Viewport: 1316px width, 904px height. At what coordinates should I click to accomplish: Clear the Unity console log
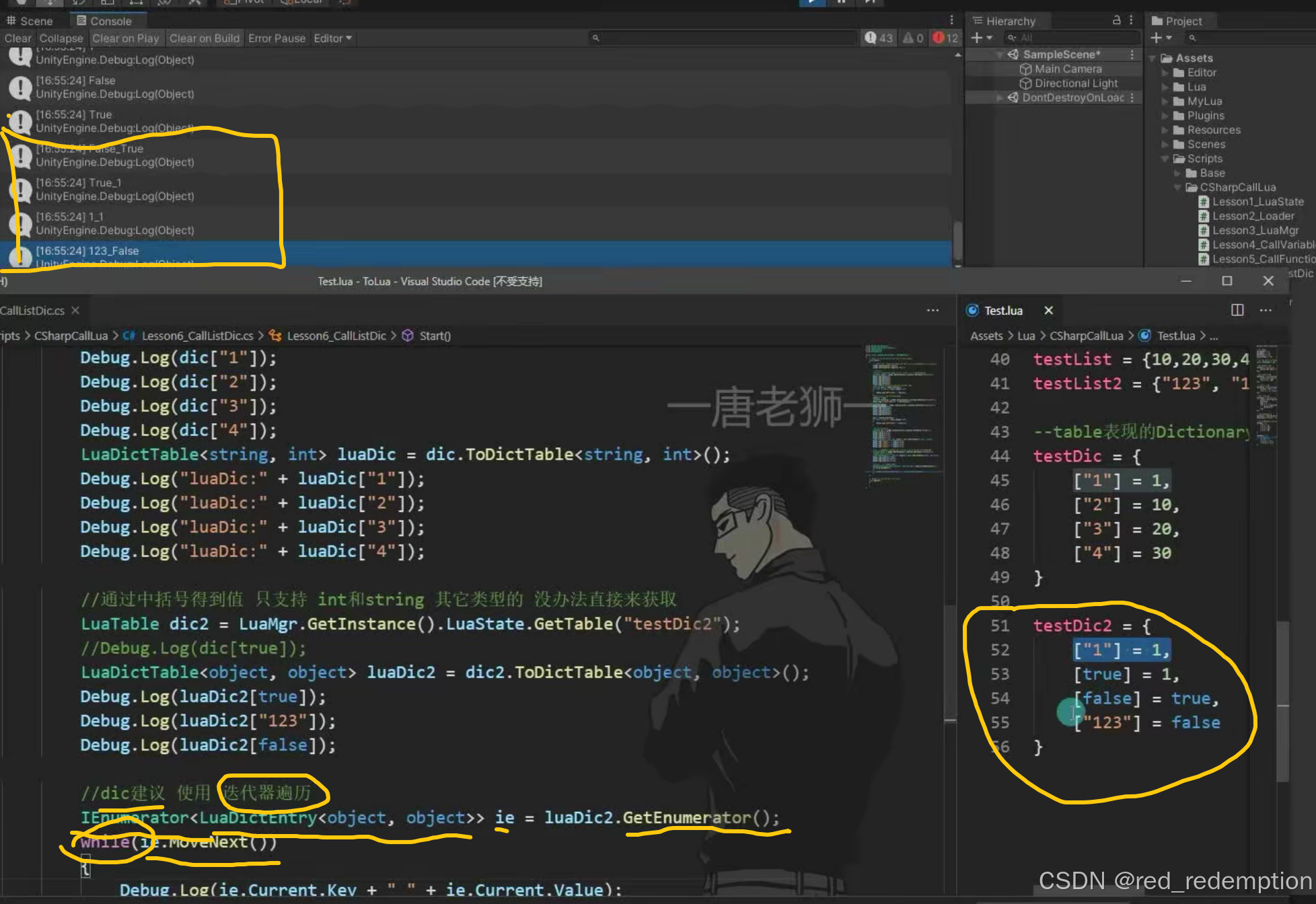(18, 38)
